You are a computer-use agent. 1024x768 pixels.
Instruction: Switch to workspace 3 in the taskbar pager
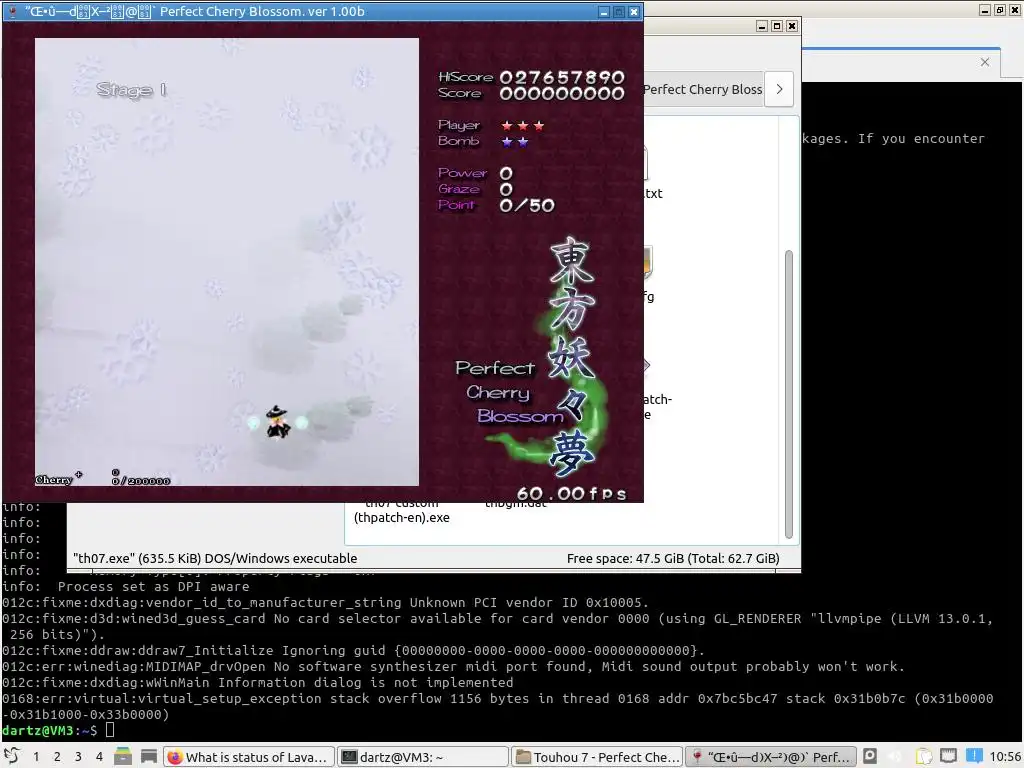point(78,756)
